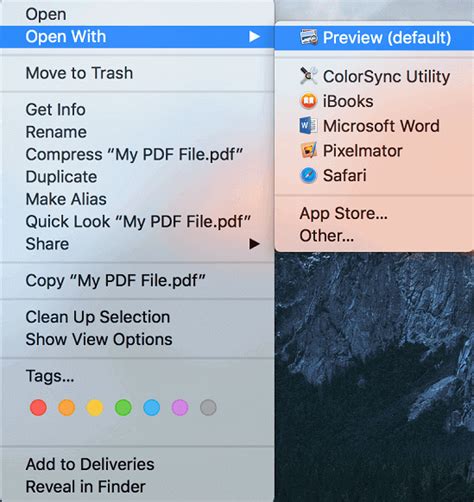Viewport: 474px width, 502px height.
Task: Apply the gray tag color
Action: [208, 407]
